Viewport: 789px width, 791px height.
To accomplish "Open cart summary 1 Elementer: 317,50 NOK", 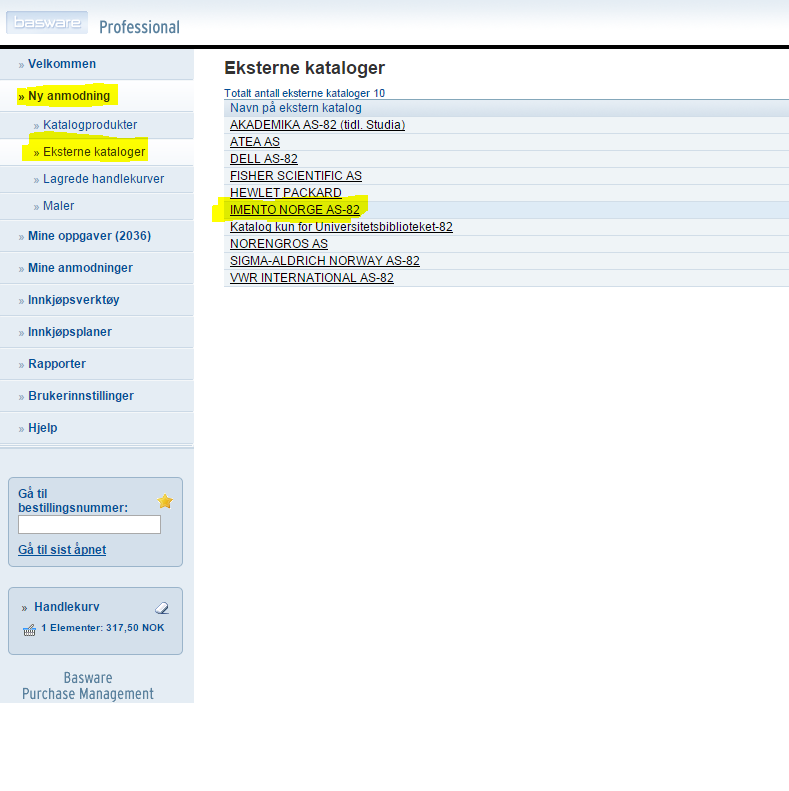I will point(102,628).
